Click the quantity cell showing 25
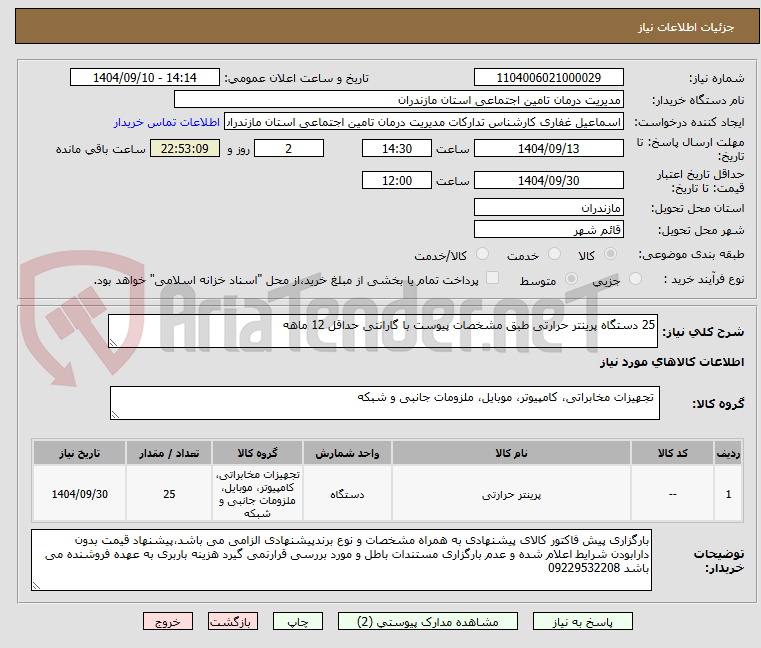This screenshot has width=761, height=648. (169, 494)
